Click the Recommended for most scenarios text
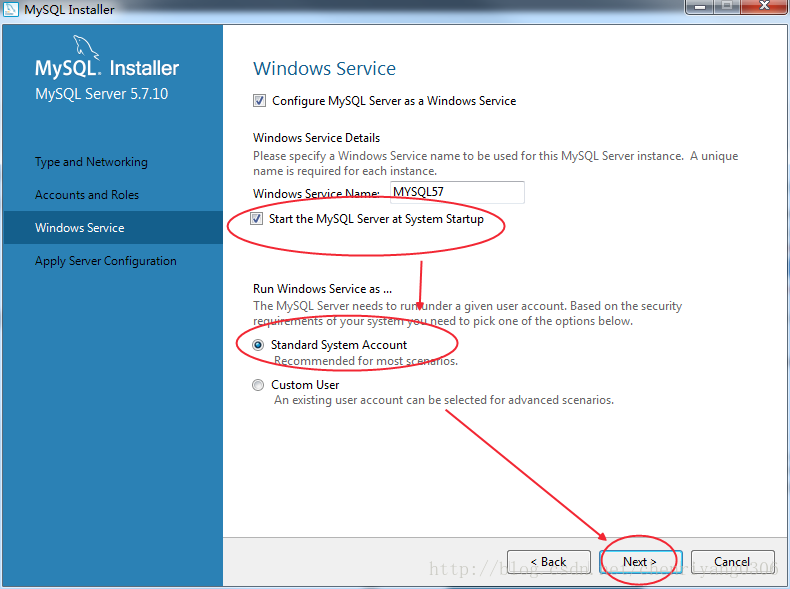 366,361
